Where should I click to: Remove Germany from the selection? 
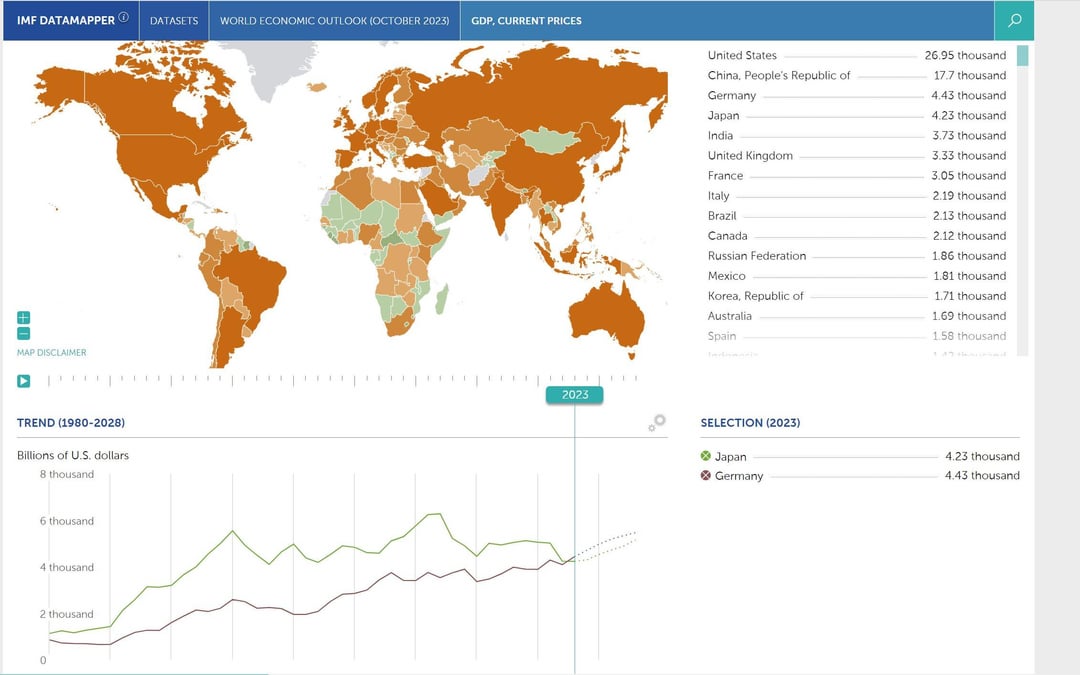[x=706, y=476]
